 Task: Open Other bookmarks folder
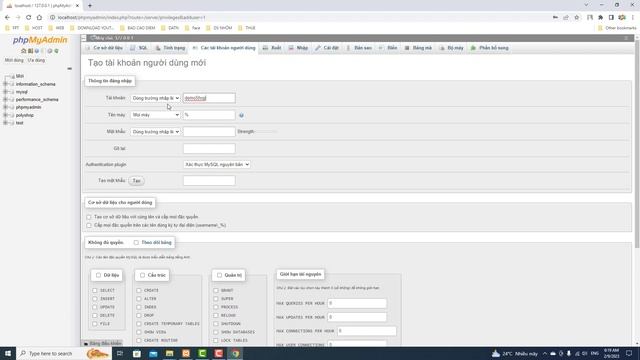click(617, 28)
